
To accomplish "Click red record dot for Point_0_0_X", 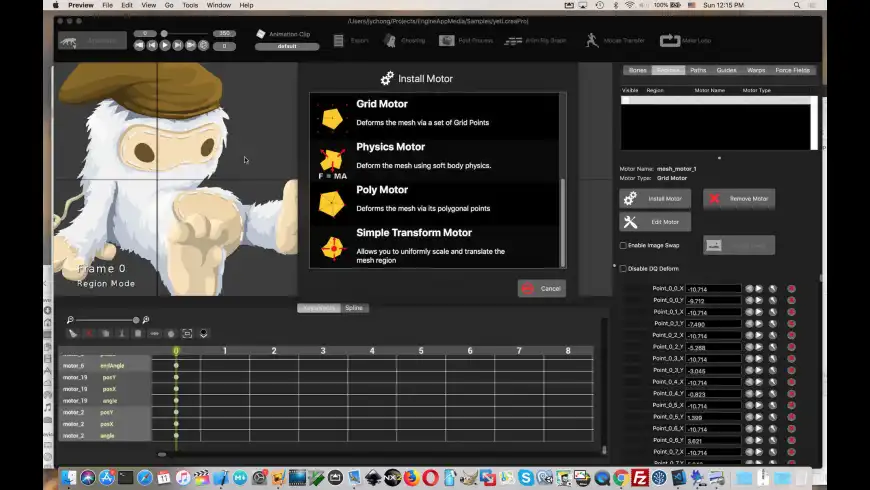I will coord(791,288).
